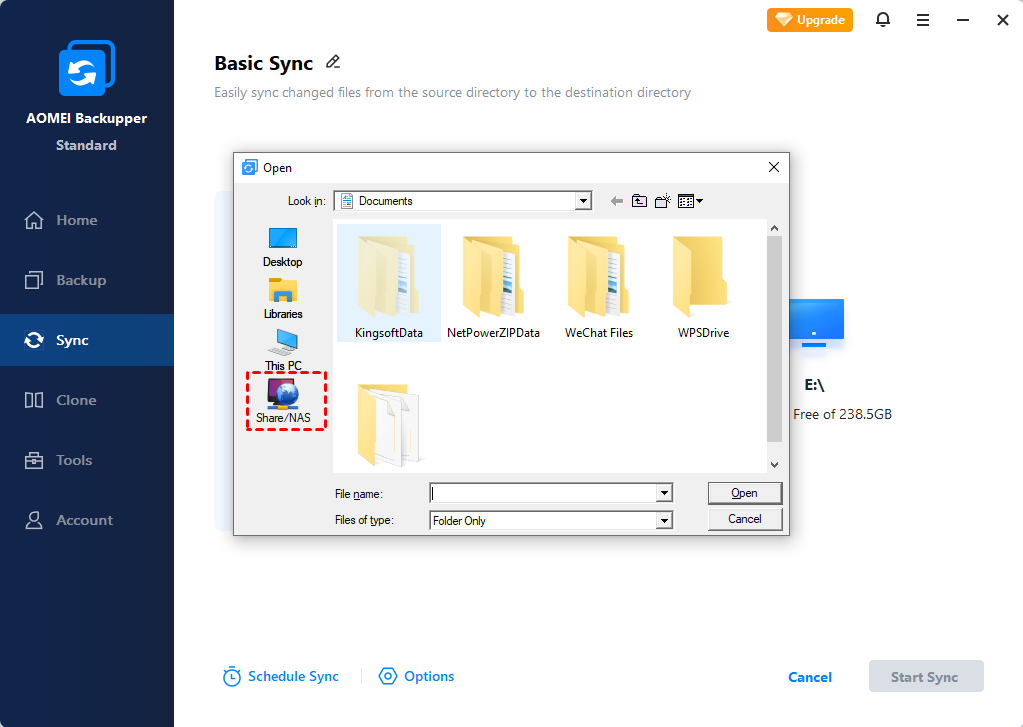The height and width of the screenshot is (727, 1023).
Task: Edit task name with pencil icon
Action: click(333, 62)
